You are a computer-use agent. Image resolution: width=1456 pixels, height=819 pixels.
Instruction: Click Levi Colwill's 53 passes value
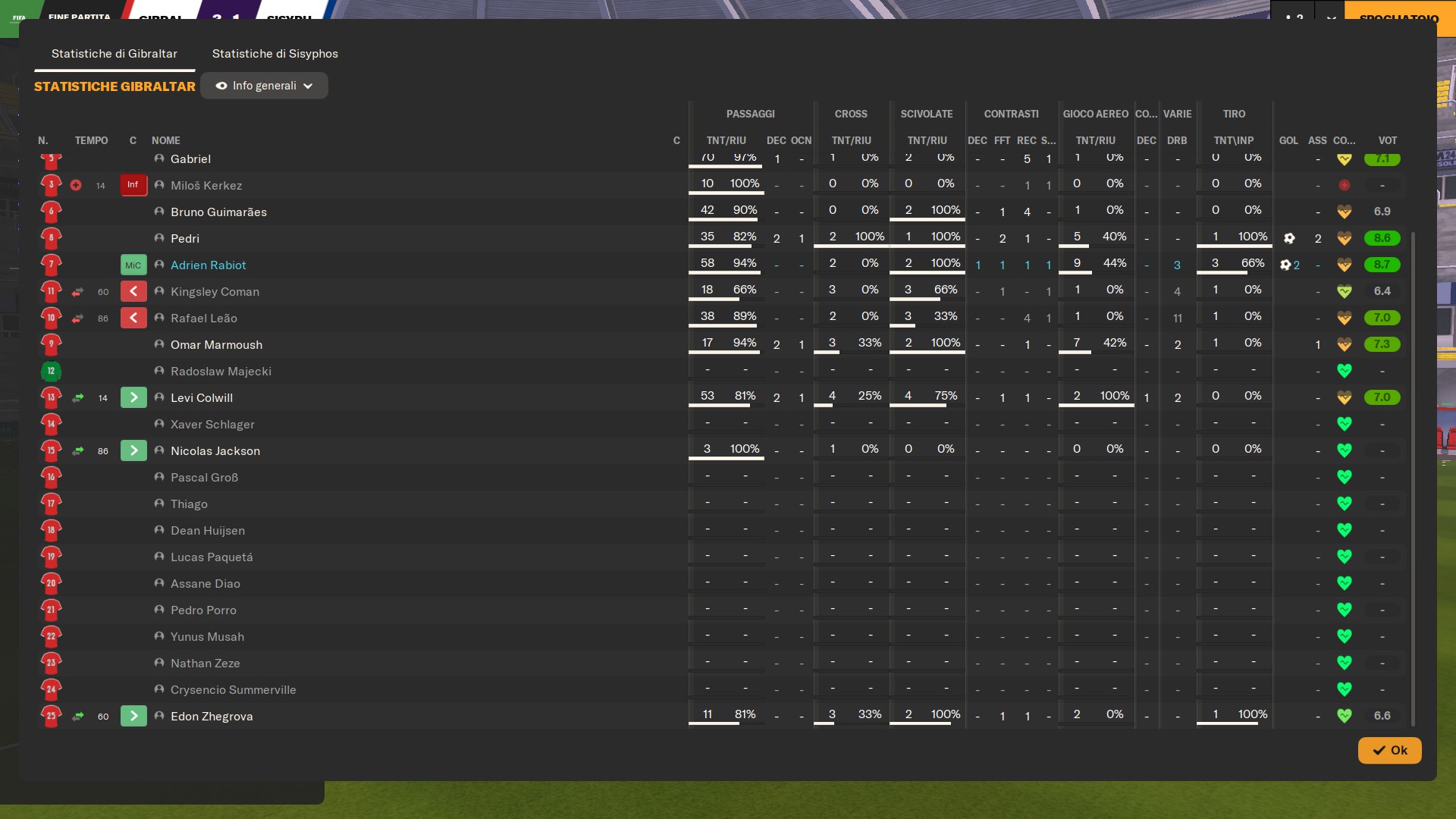click(708, 396)
